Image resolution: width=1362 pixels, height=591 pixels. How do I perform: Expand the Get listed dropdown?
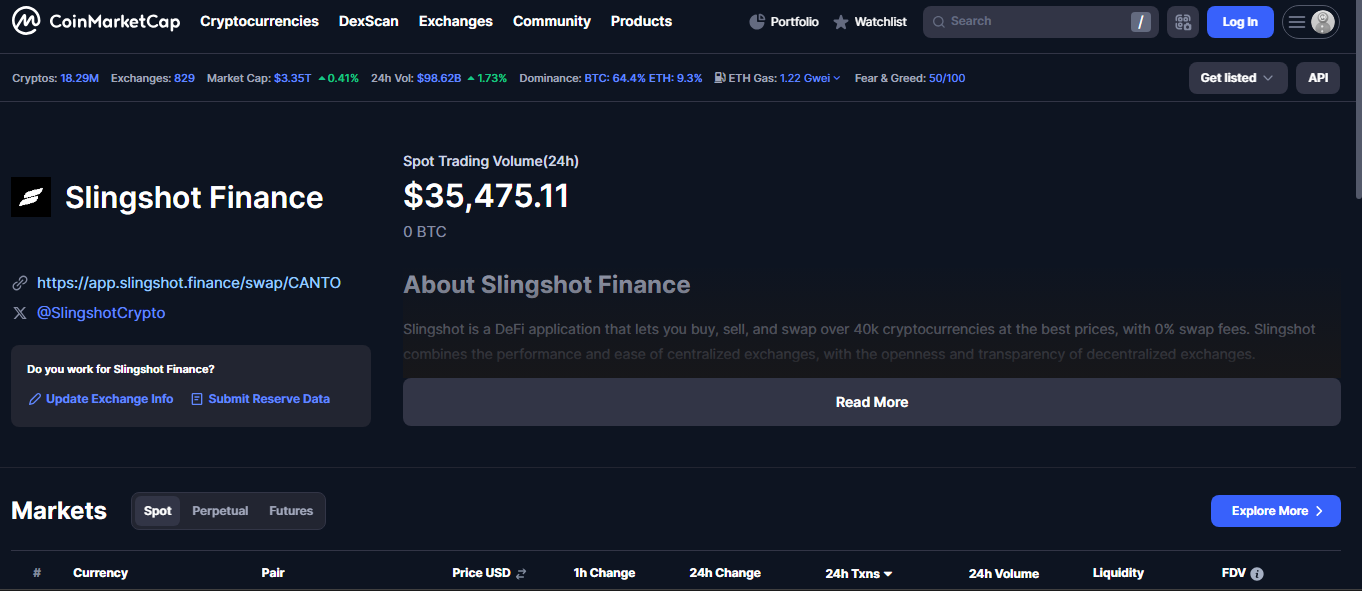coord(1237,78)
